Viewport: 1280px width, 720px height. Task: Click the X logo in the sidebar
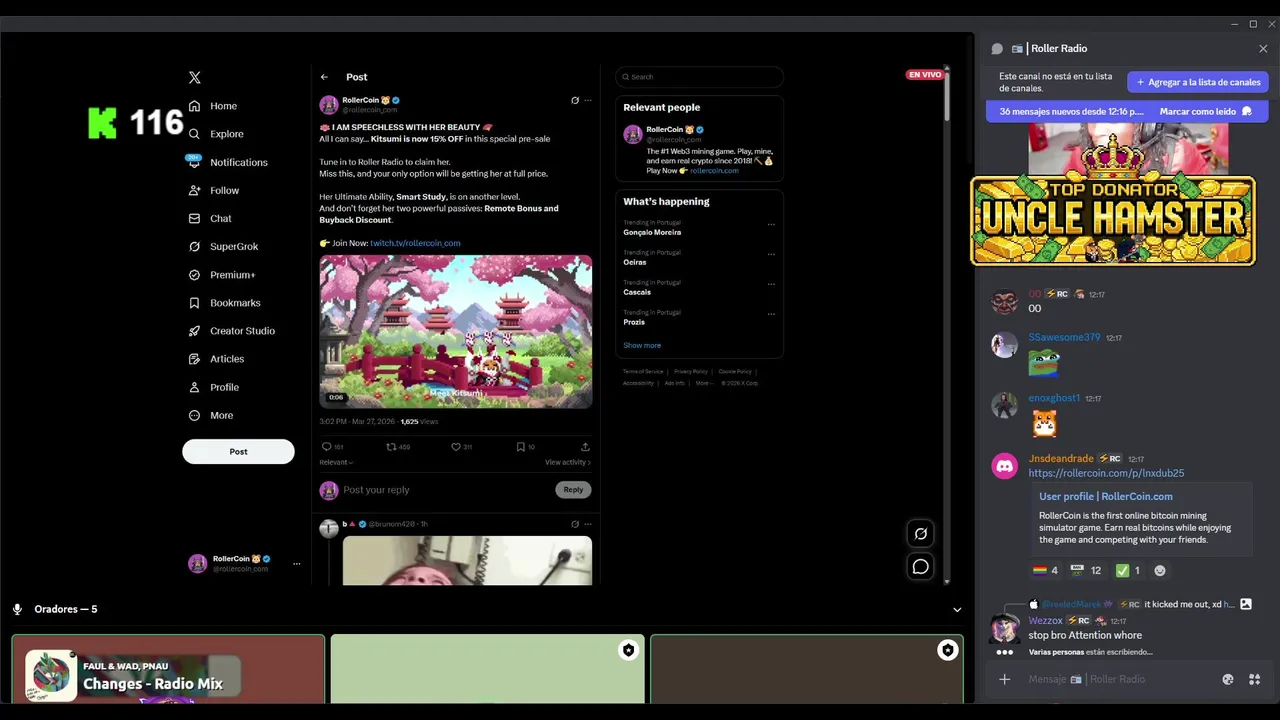pyautogui.click(x=195, y=77)
